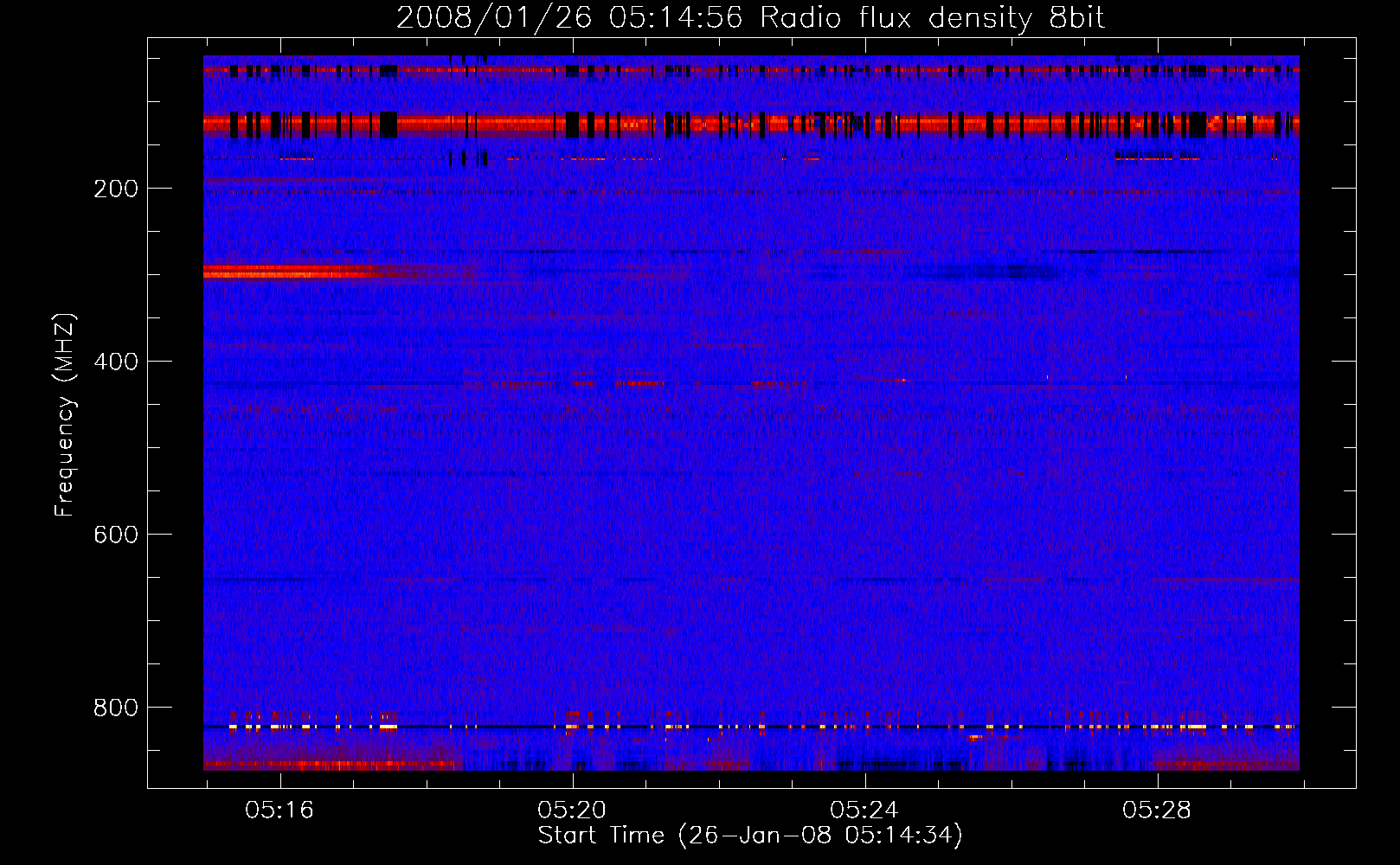The height and width of the screenshot is (865, 1400).
Task: Click the "Frequency (MHZ)" axis label
Action: [x=65, y=415]
